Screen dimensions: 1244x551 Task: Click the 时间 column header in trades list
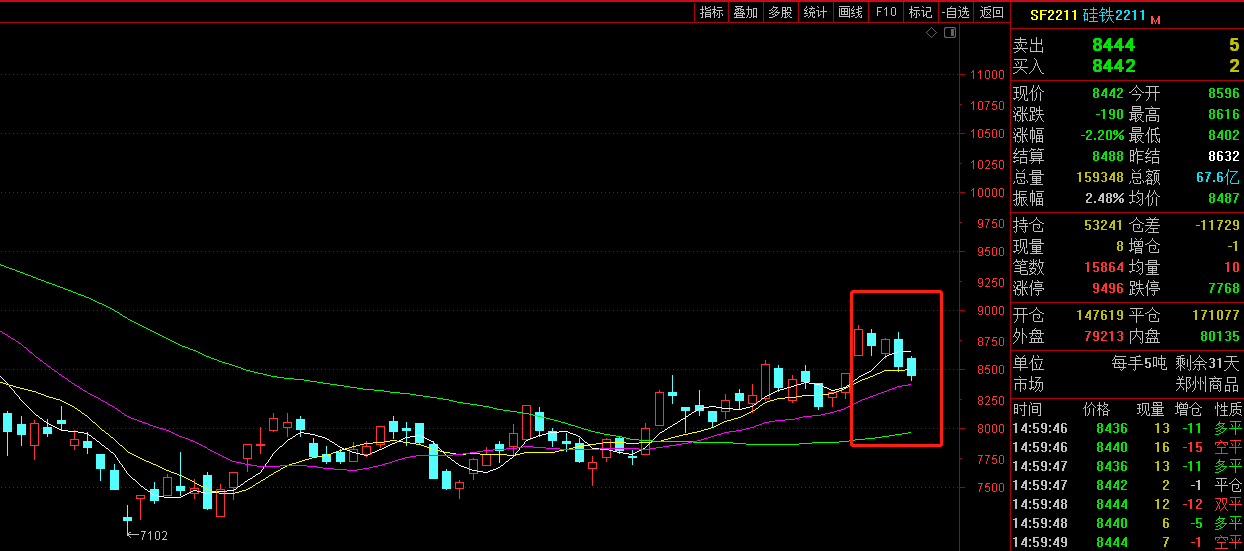[1027, 409]
